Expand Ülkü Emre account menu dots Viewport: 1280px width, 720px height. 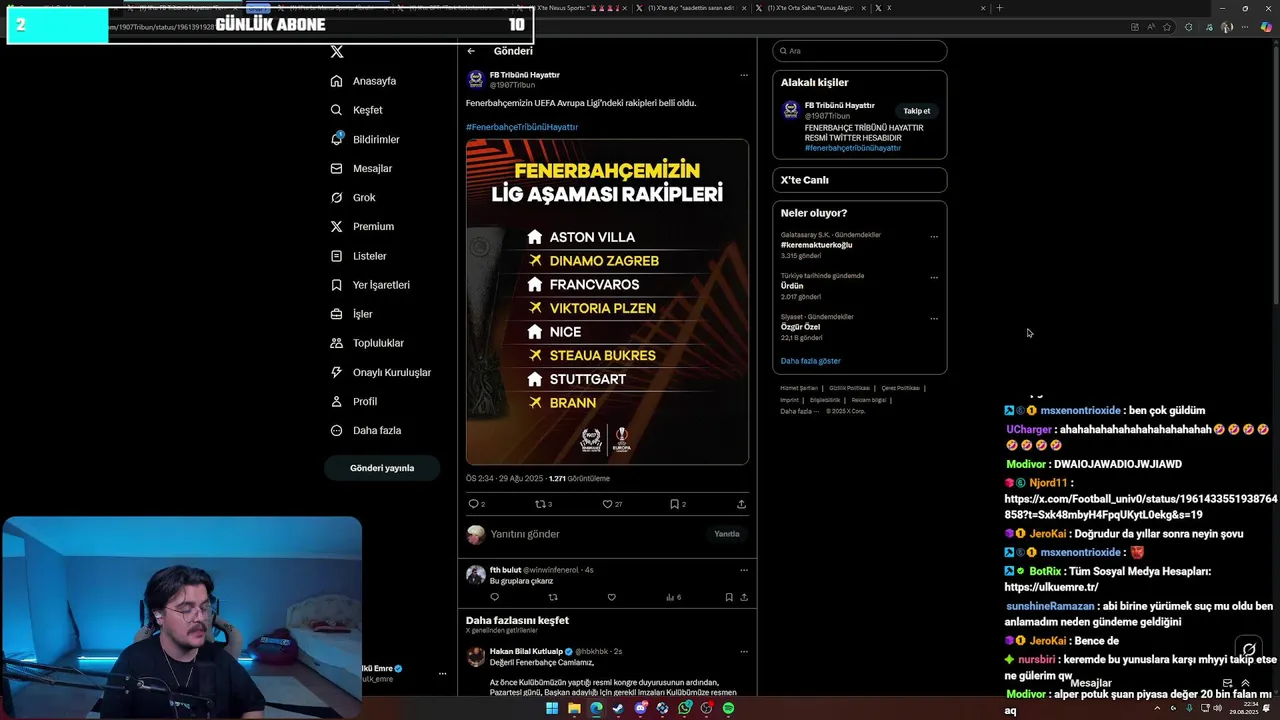pos(442,674)
